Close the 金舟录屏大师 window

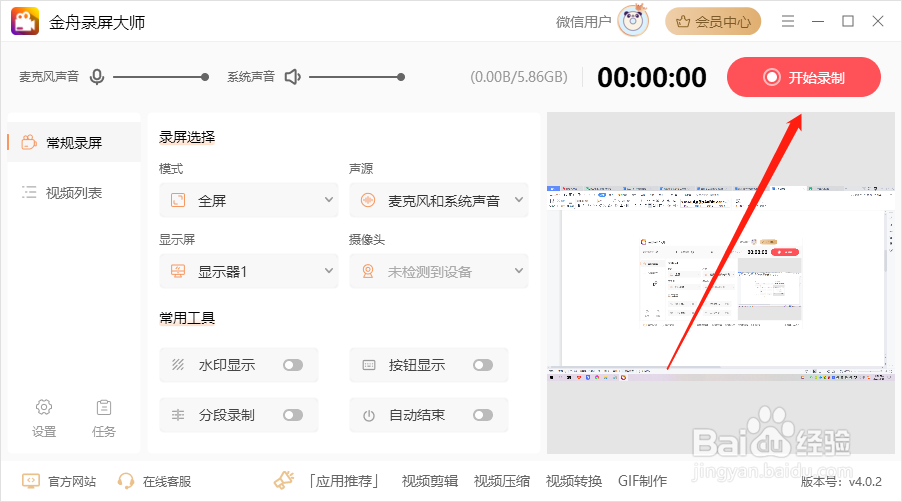[x=878, y=21]
